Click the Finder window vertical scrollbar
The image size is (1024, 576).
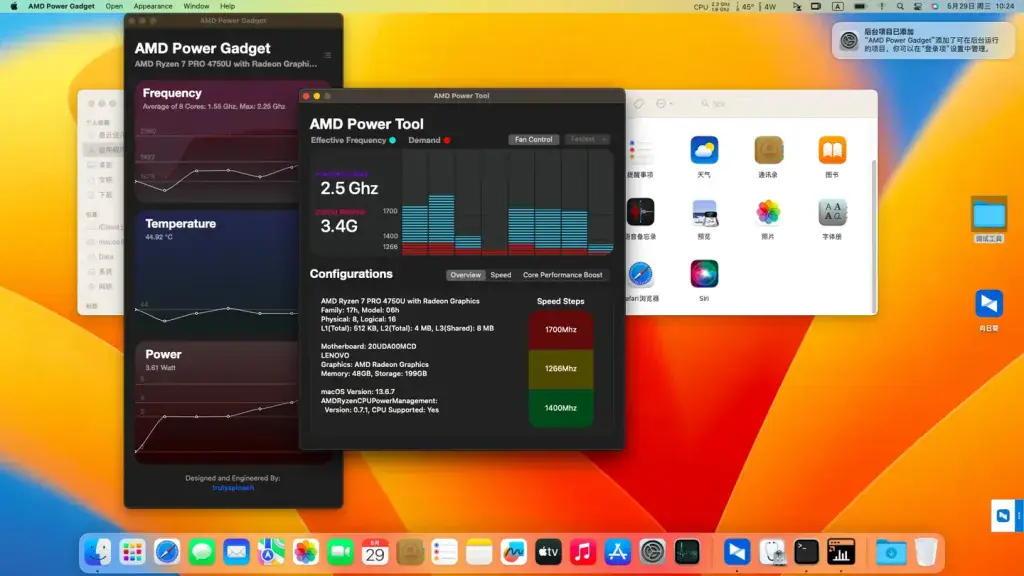874,235
